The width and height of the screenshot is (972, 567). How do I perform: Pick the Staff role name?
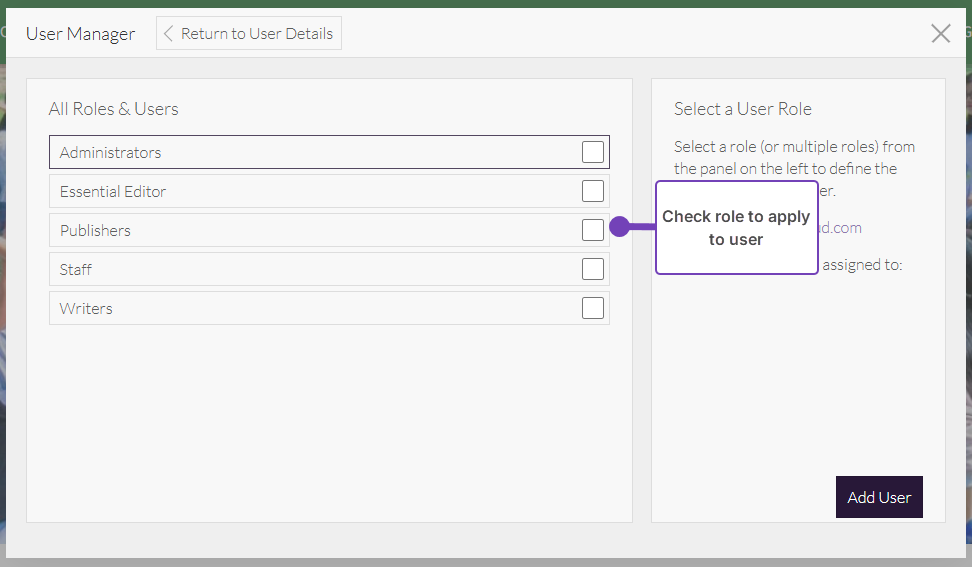coord(76,270)
